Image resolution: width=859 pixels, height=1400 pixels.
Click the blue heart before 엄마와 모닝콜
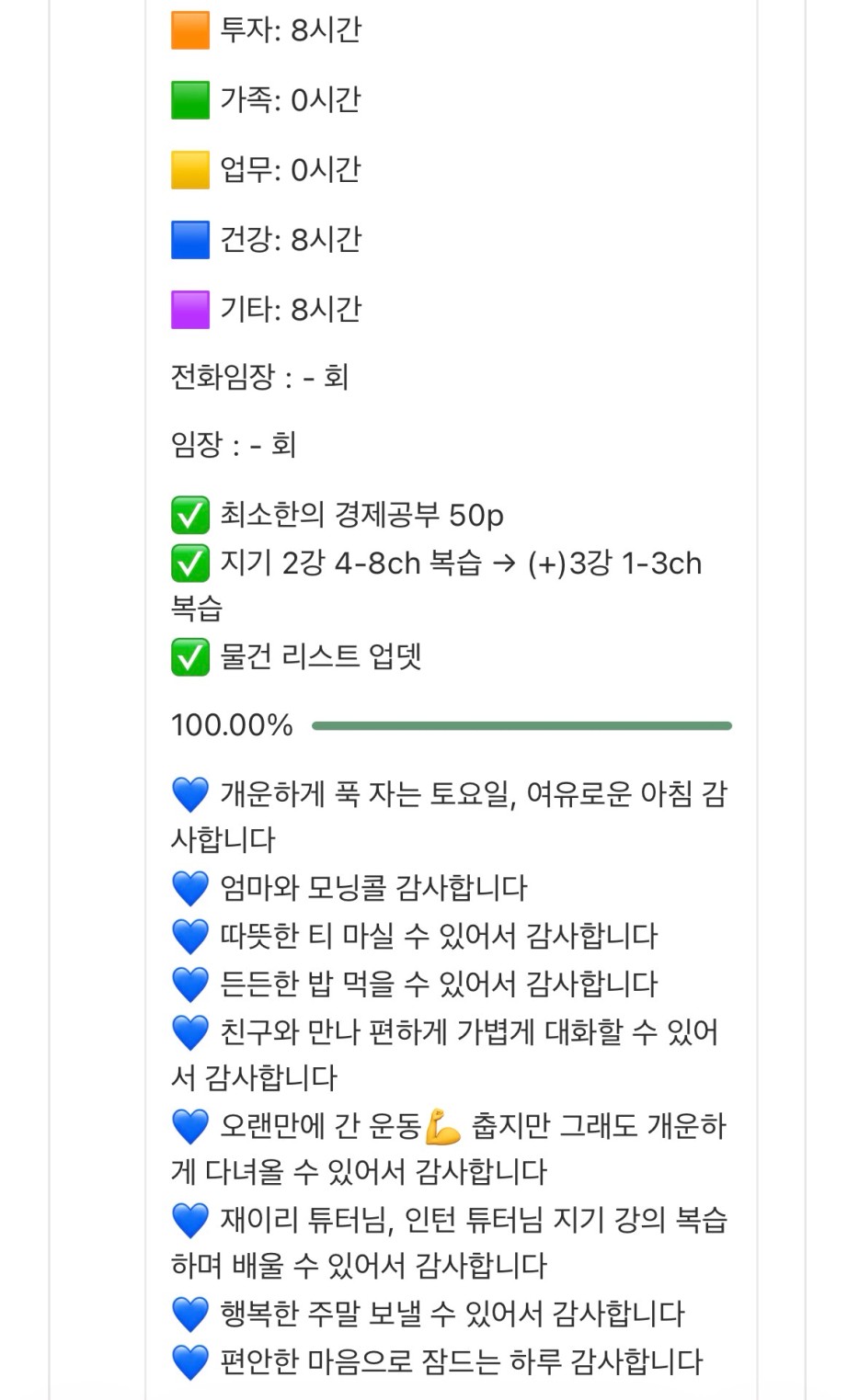pos(190,889)
